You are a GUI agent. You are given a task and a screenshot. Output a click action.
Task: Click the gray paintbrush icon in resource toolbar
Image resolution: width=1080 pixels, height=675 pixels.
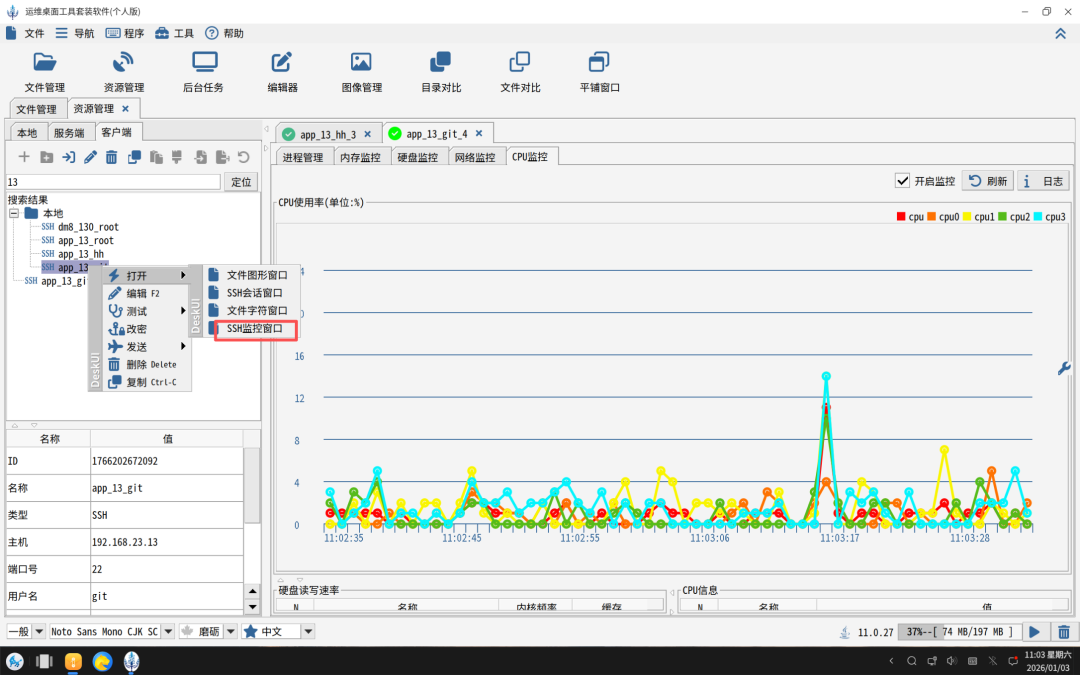click(x=177, y=157)
